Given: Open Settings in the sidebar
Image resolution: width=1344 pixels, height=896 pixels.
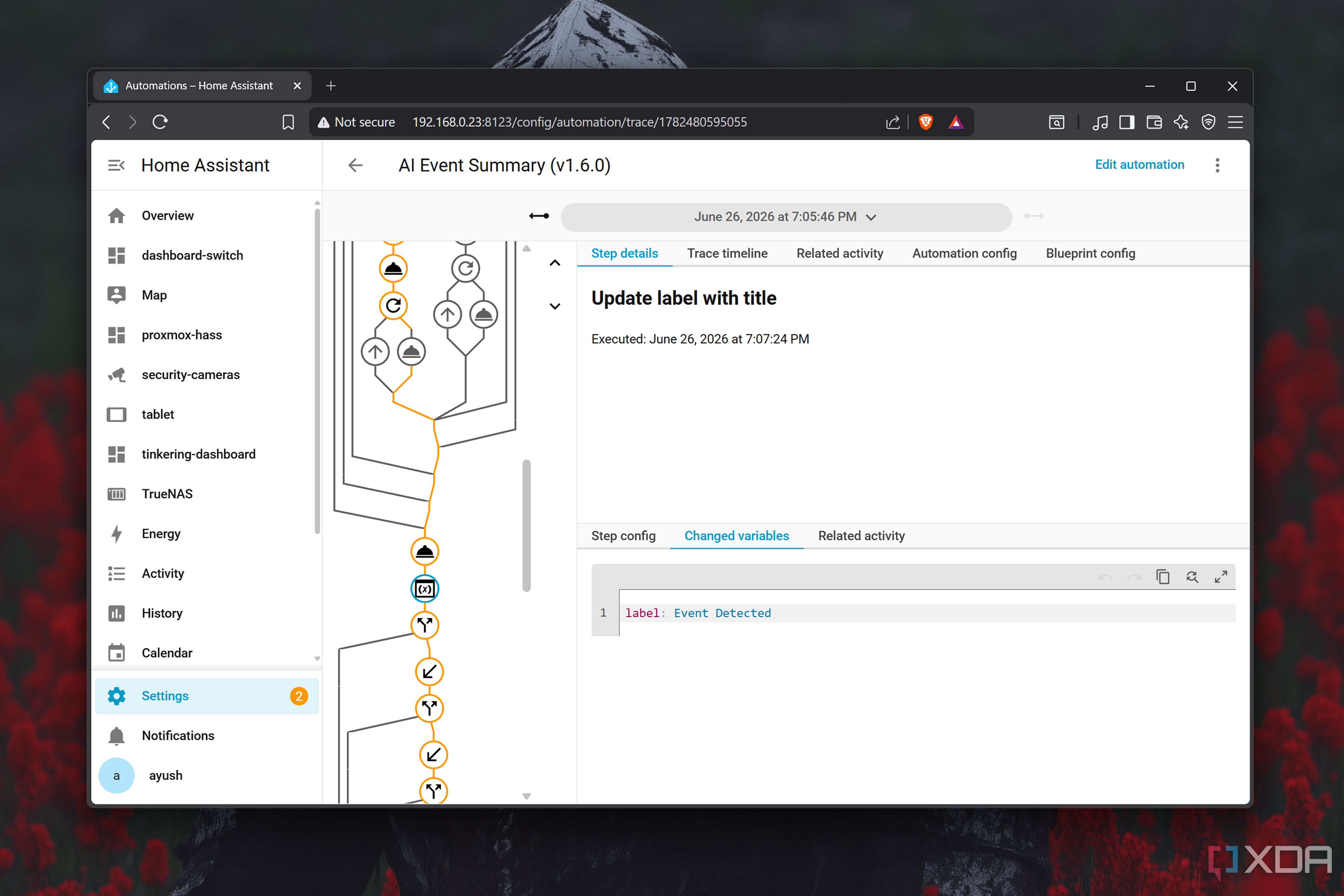Looking at the screenshot, I should [x=207, y=696].
